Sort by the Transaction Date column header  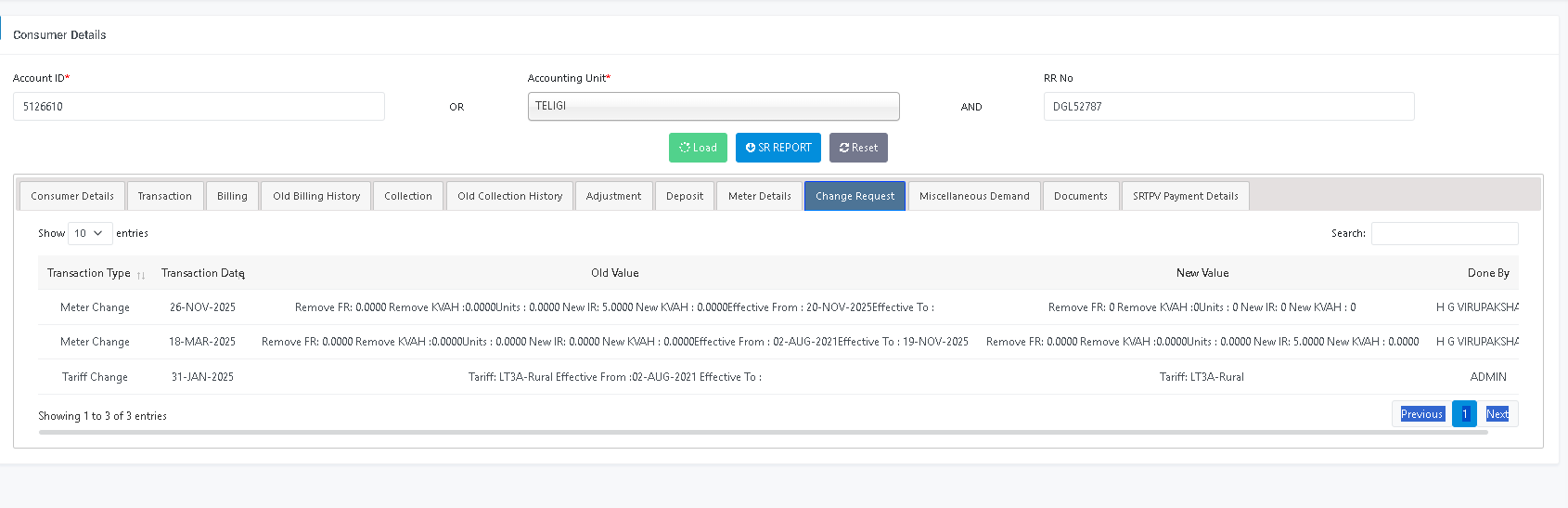(202, 273)
